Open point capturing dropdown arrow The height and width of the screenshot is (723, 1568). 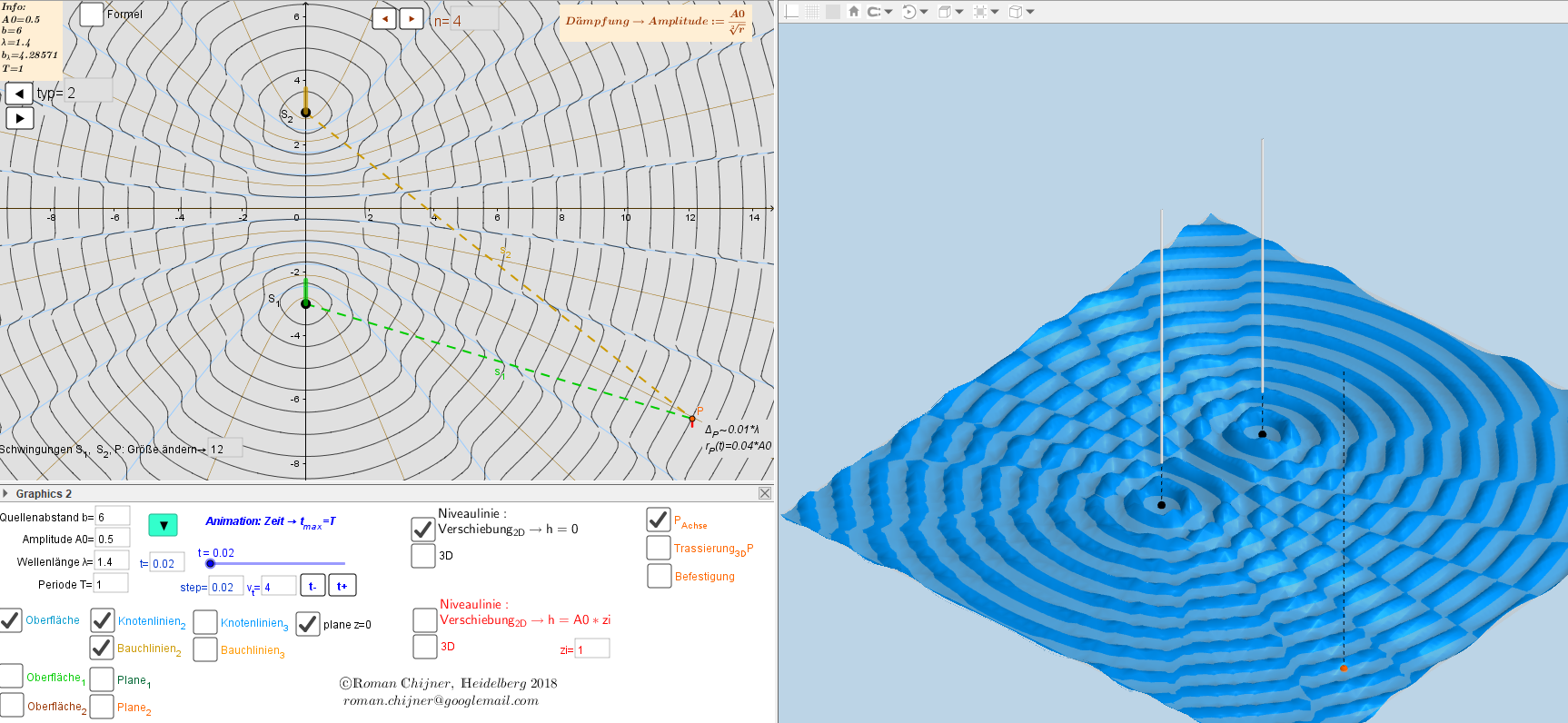[888, 12]
